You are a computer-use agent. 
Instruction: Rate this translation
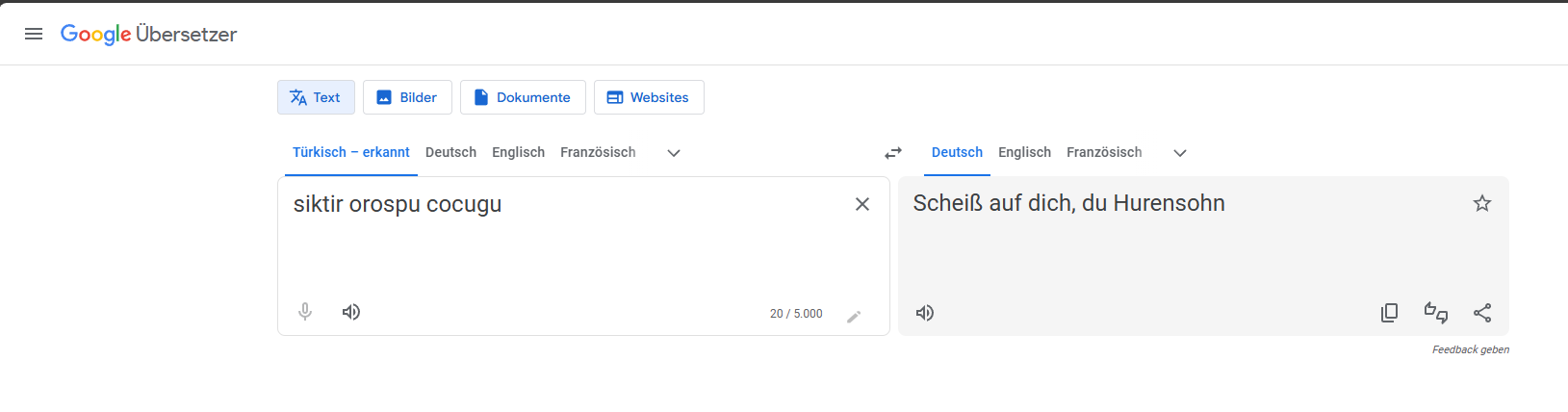click(x=1435, y=313)
